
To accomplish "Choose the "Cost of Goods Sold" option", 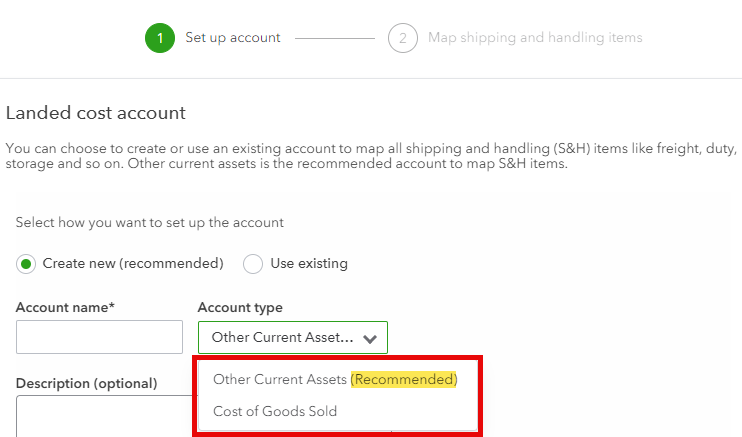I will coord(275,411).
